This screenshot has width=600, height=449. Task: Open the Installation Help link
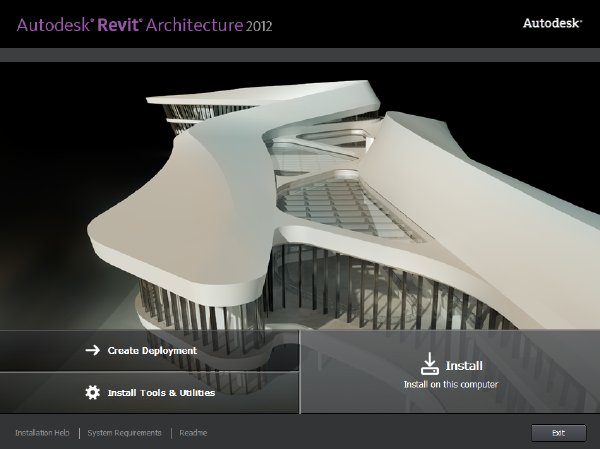tap(42, 433)
